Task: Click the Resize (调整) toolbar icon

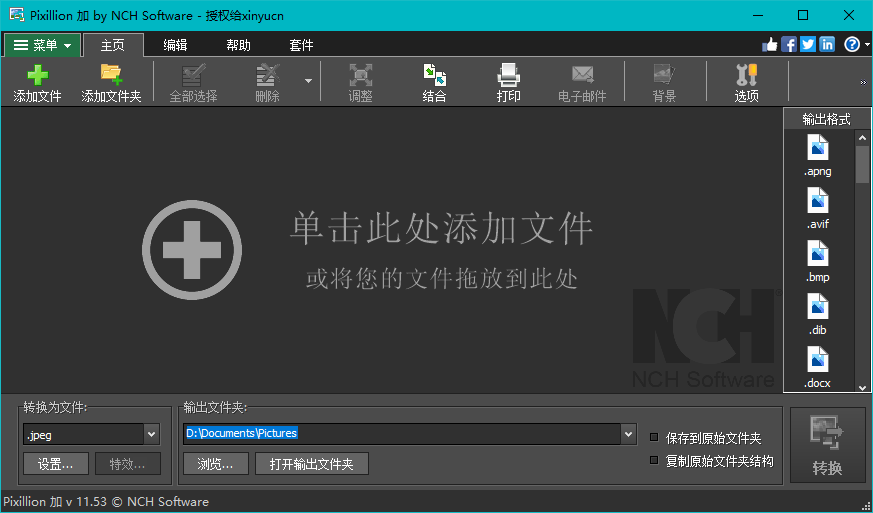Action: click(x=360, y=83)
